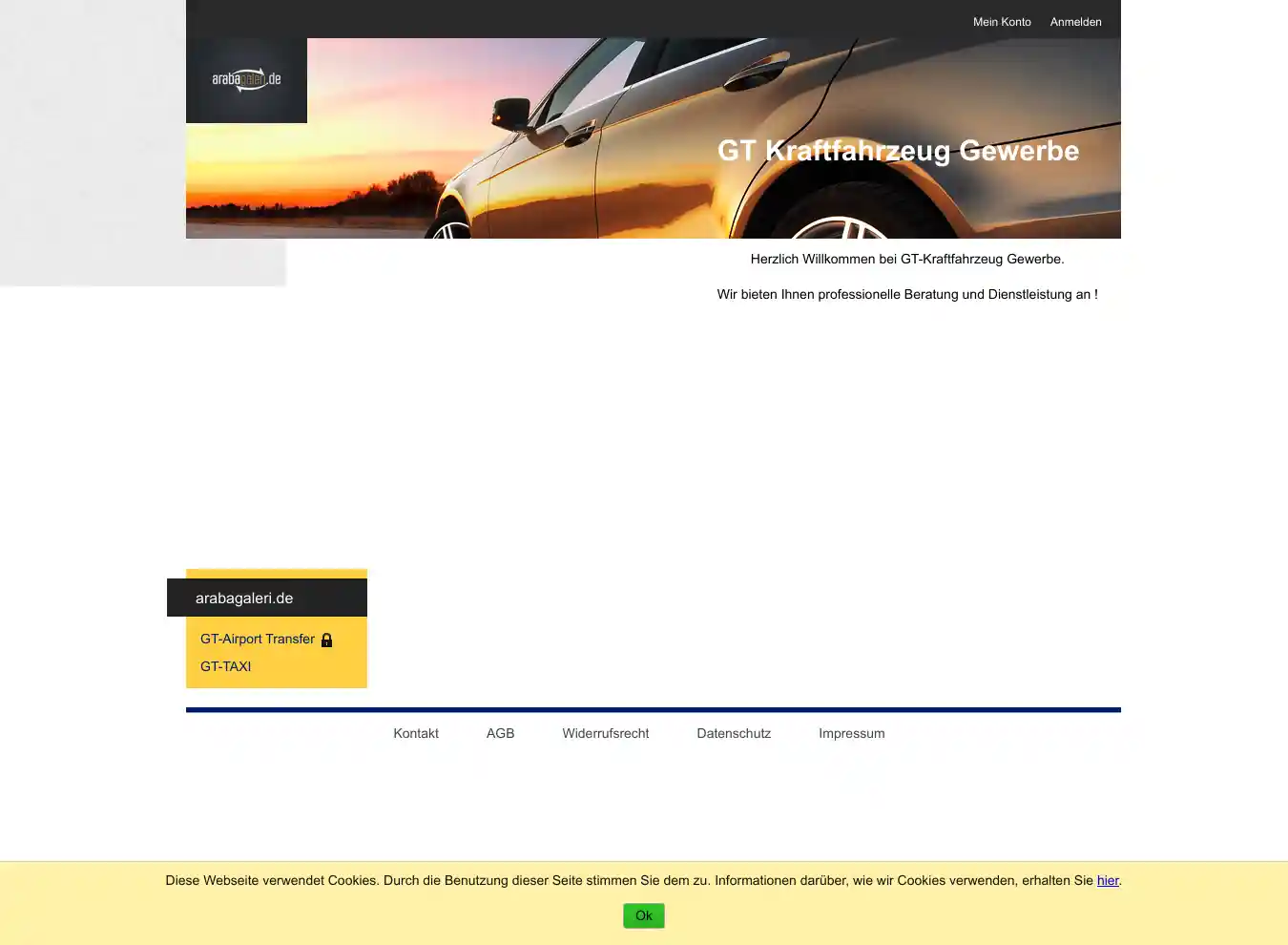Open the Kontakt footer link
The width and height of the screenshot is (1288, 945).
(416, 734)
